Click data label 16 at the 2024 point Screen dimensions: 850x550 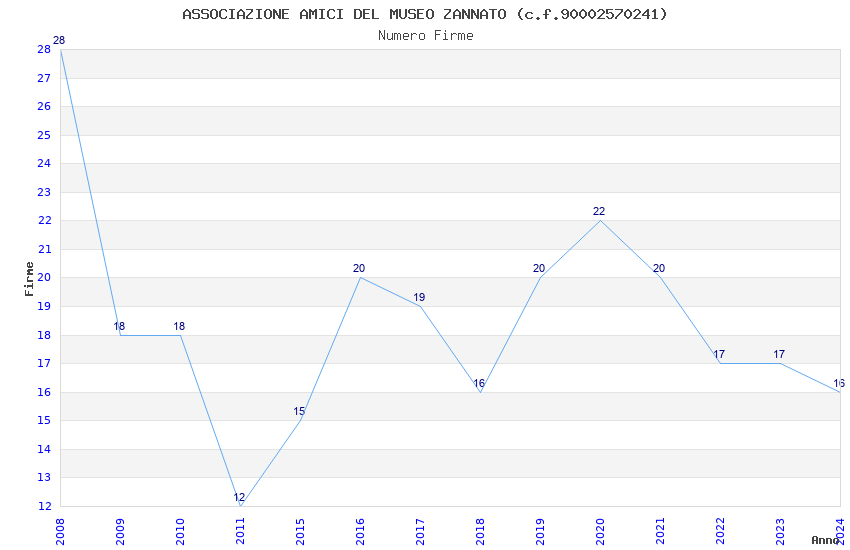839,383
